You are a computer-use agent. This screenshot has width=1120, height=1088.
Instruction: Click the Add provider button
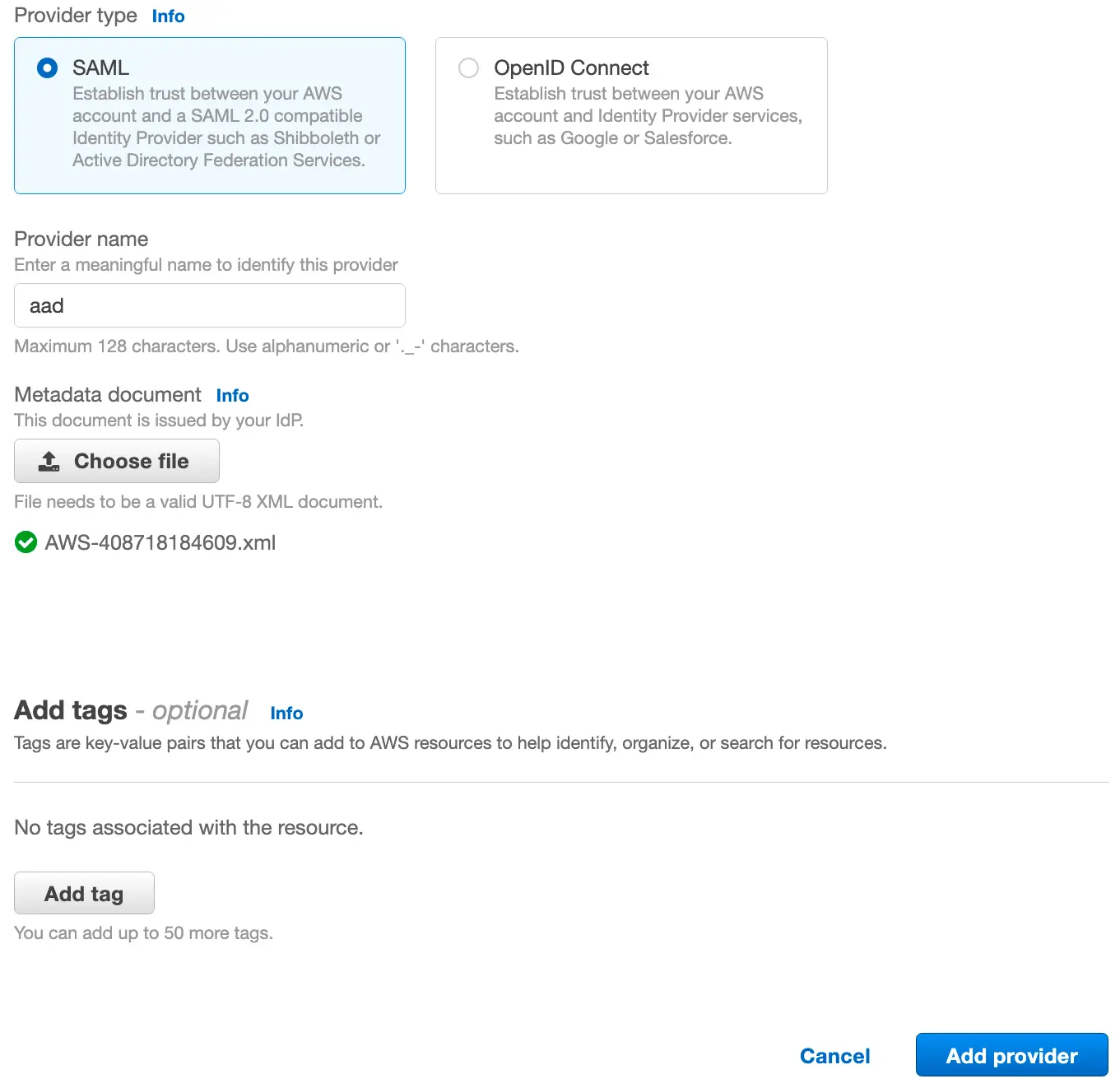coord(1011,1055)
